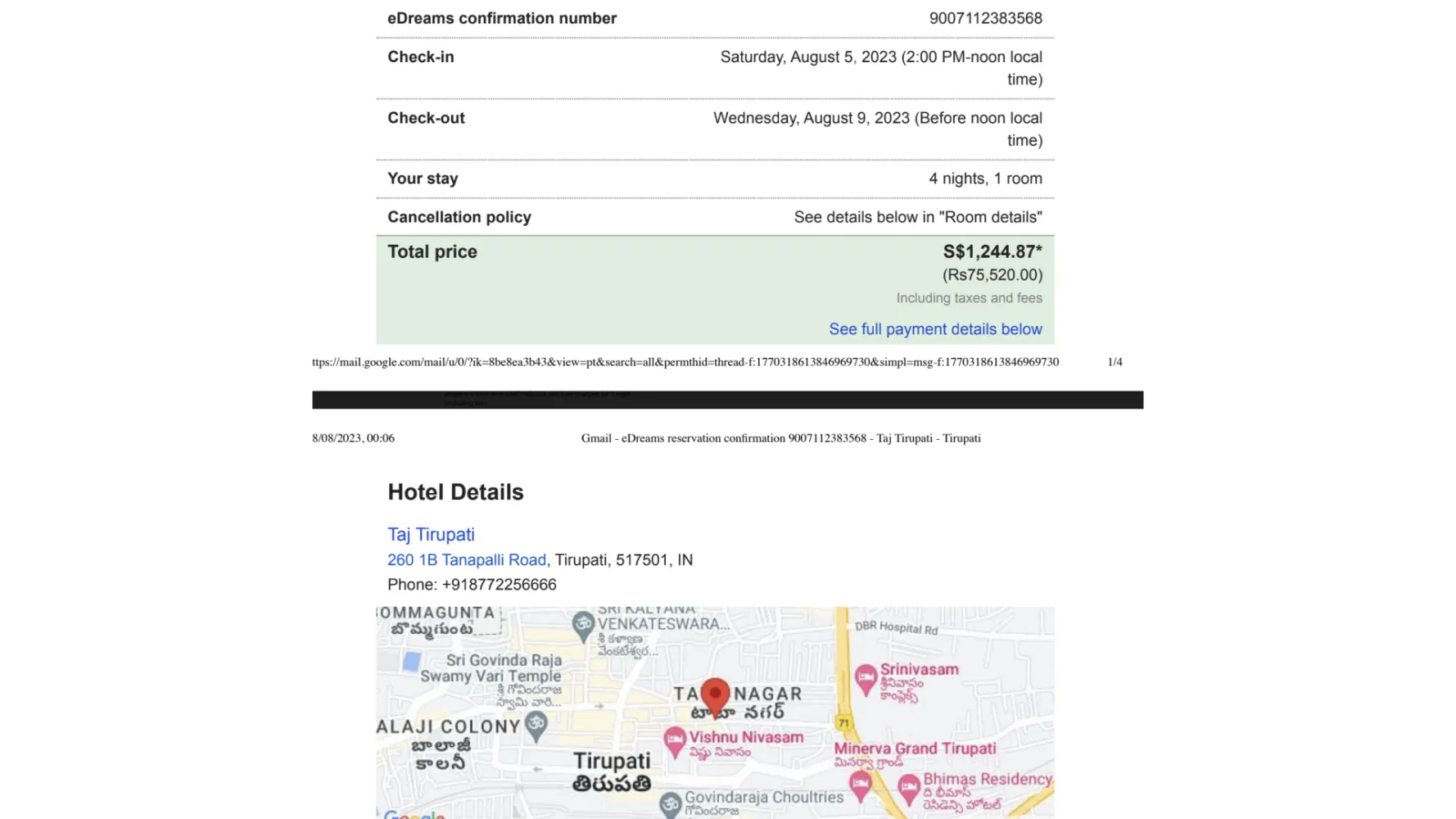Click the Balaji Colony temple marker icon

tap(536, 726)
